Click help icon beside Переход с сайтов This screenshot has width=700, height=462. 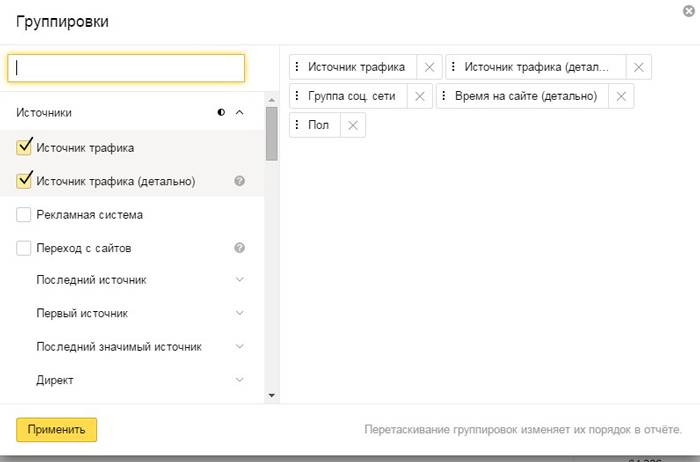(x=239, y=248)
